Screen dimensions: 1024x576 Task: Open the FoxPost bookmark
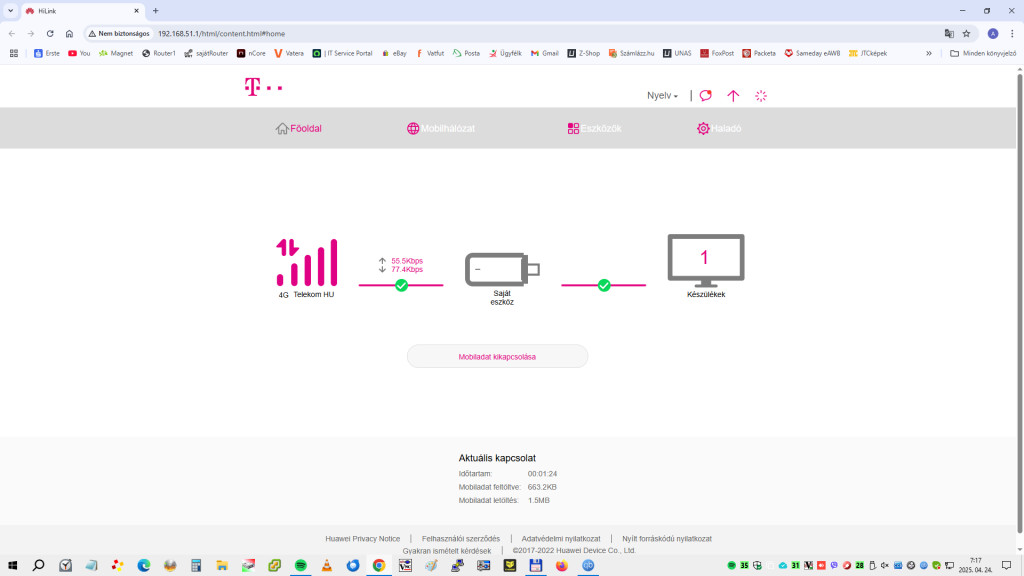pyautogui.click(x=717, y=54)
